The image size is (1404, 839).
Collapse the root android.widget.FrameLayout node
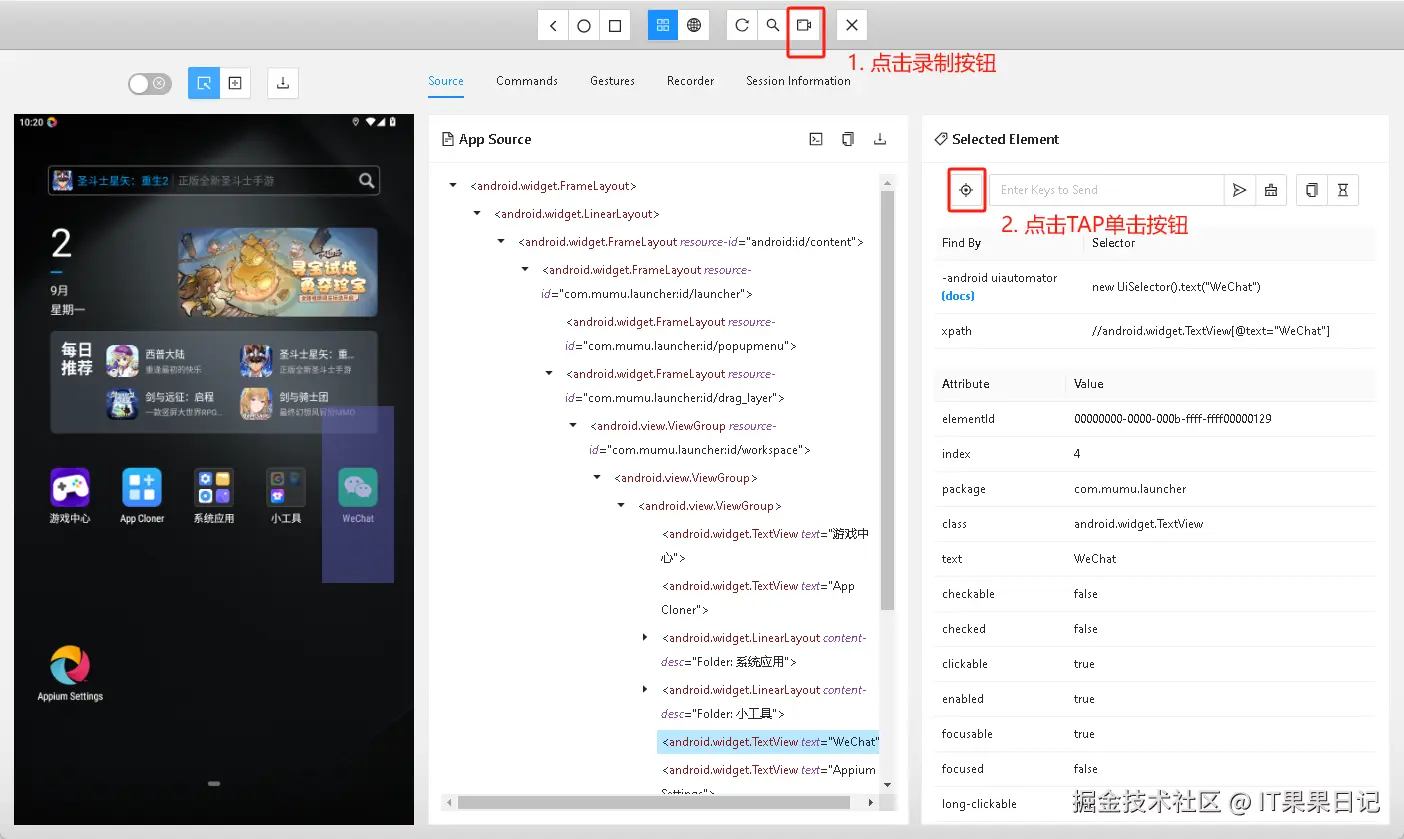[x=453, y=186]
